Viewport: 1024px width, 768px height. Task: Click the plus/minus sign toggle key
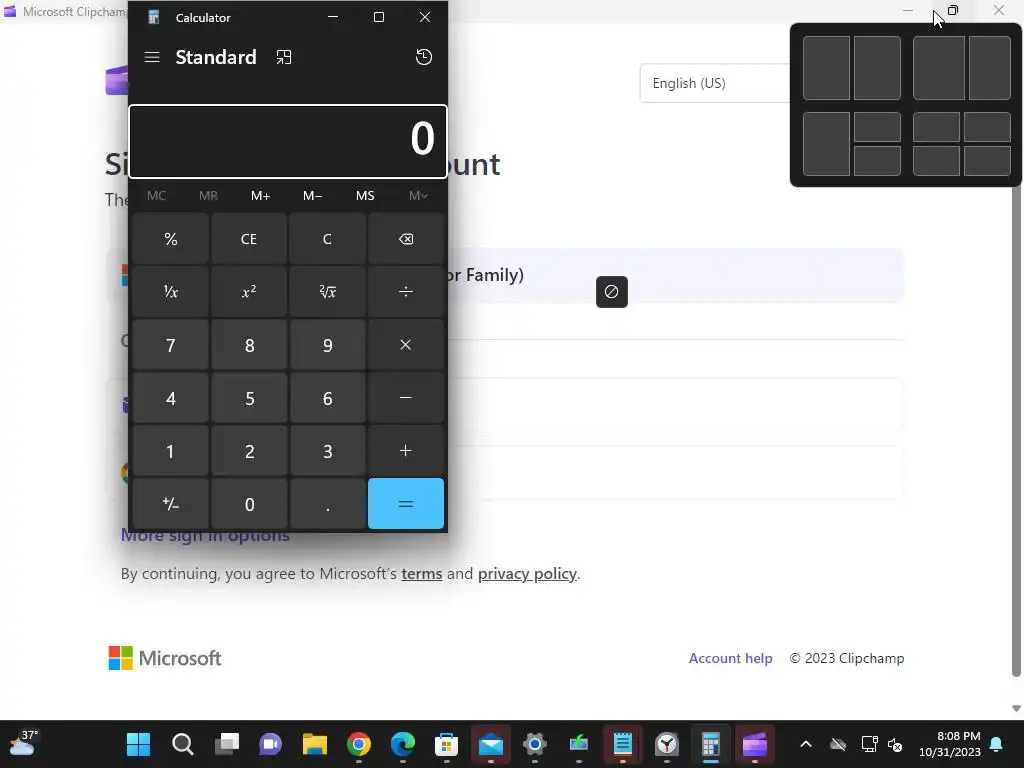pos(170,504)
